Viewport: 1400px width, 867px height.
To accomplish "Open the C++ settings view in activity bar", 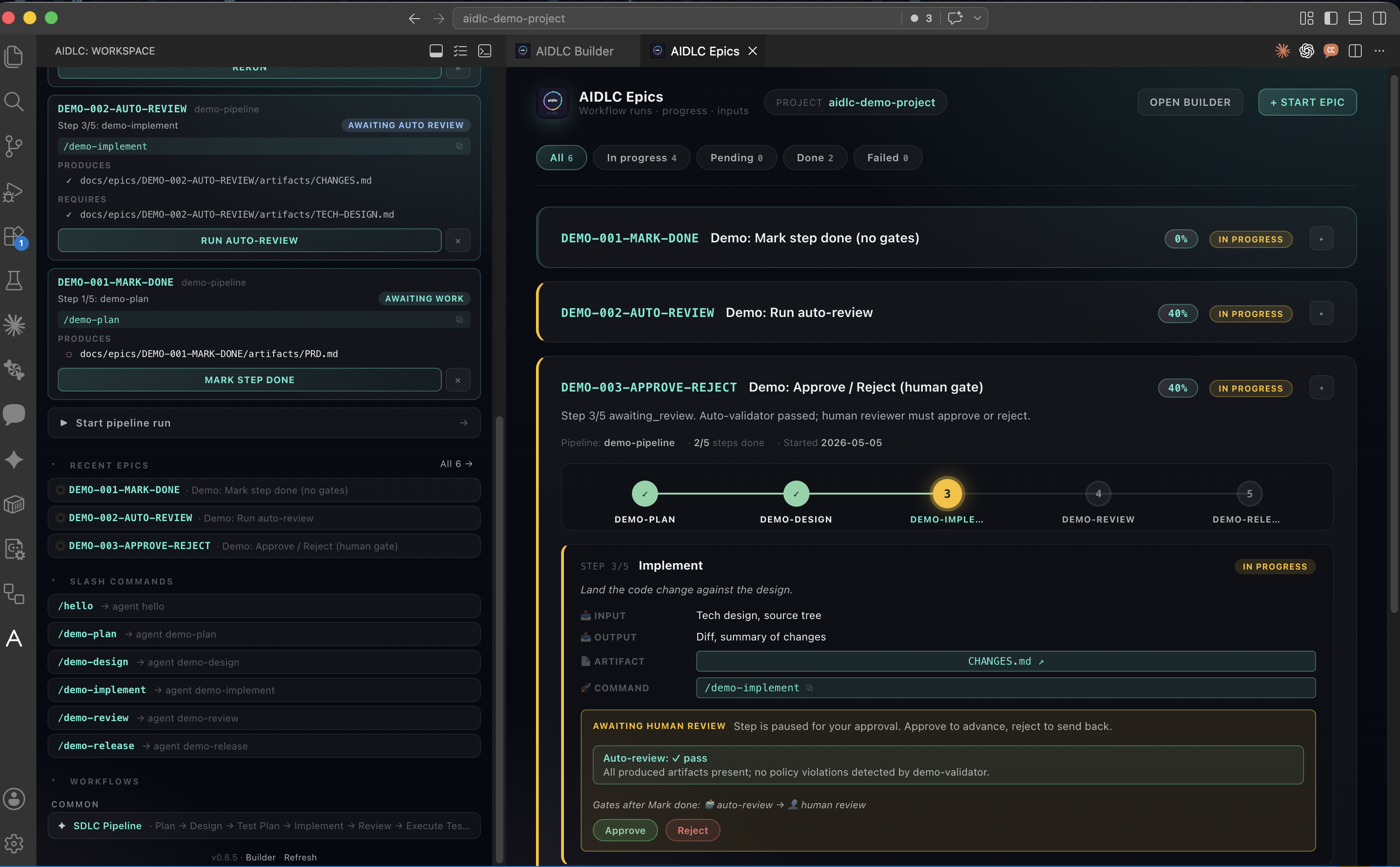I will (14, 549).
